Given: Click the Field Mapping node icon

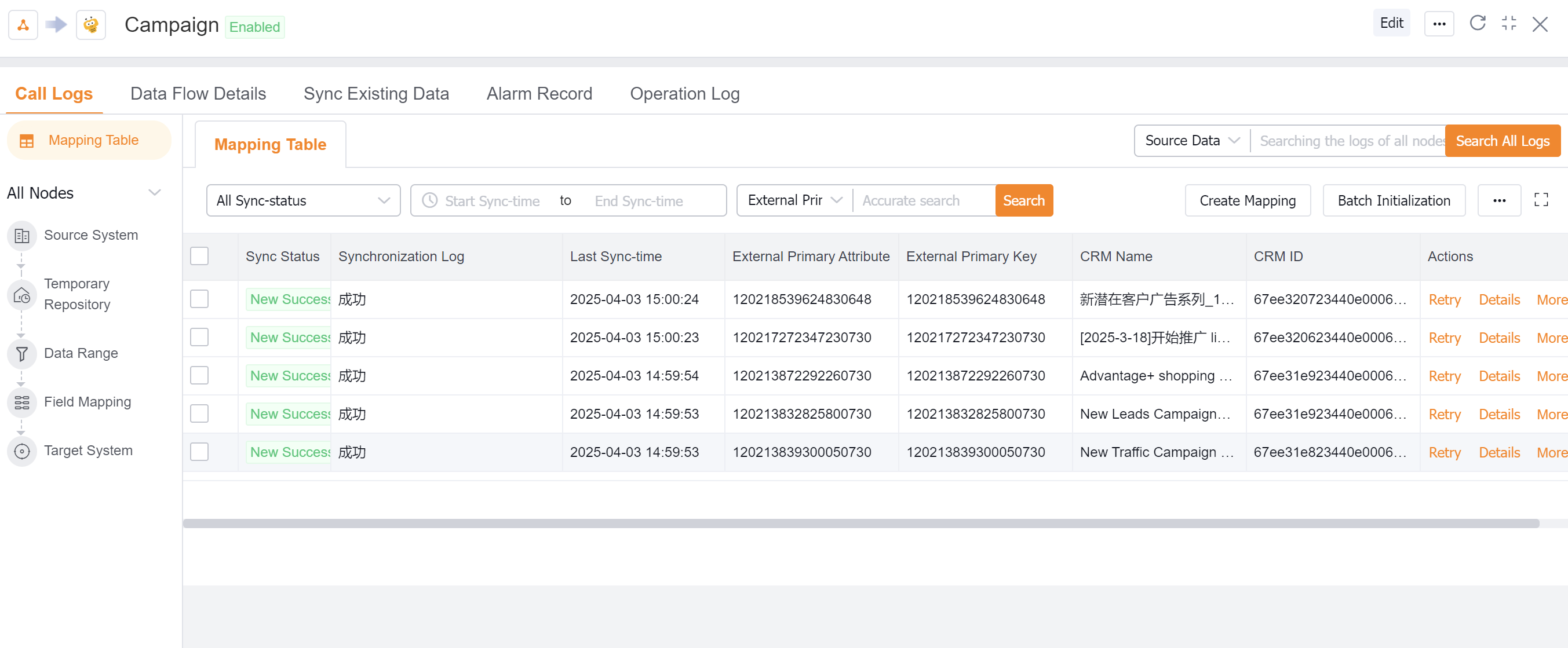Looking at the screenshot, I should [22, 402].
